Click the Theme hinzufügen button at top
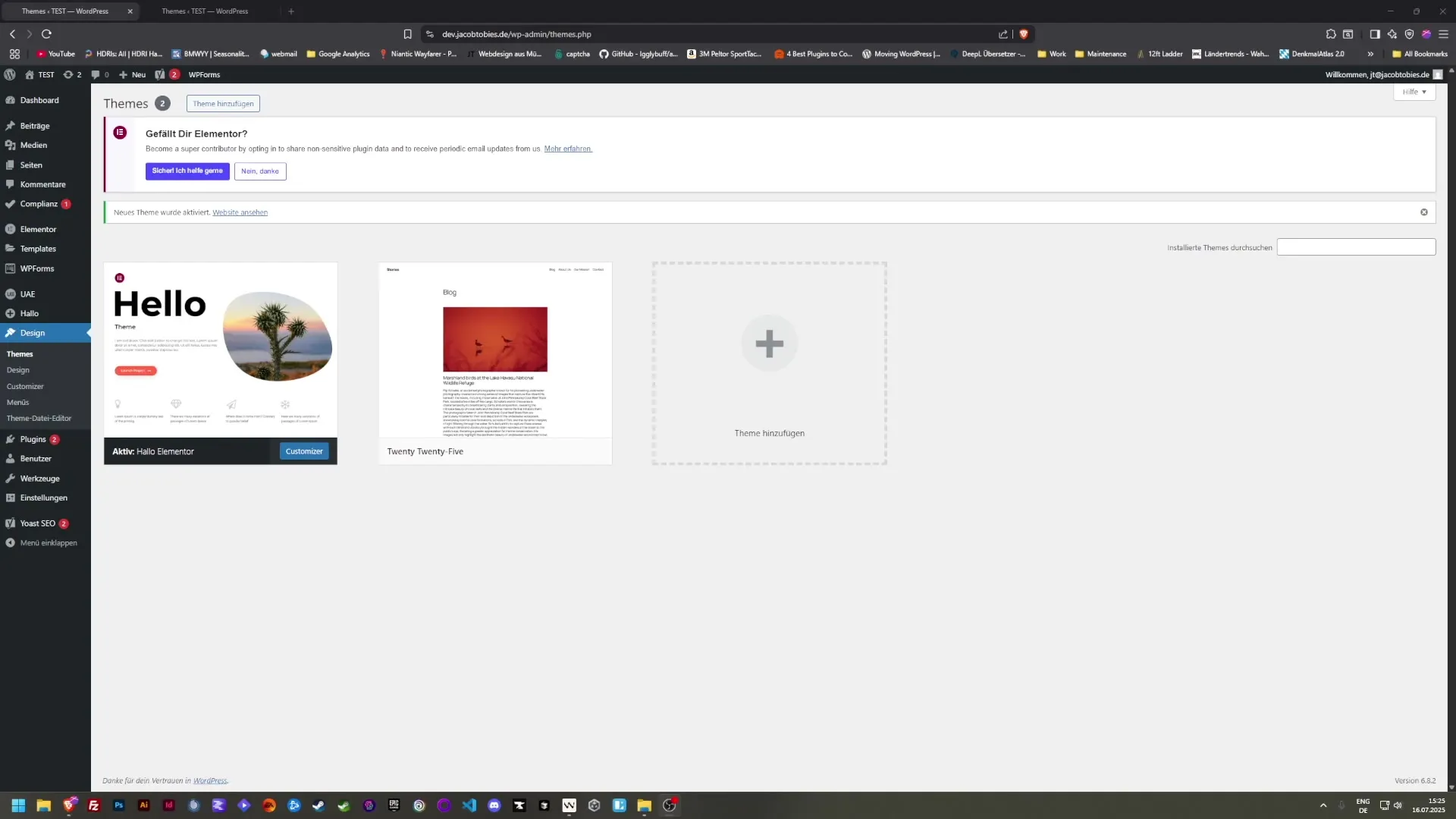 223,104
